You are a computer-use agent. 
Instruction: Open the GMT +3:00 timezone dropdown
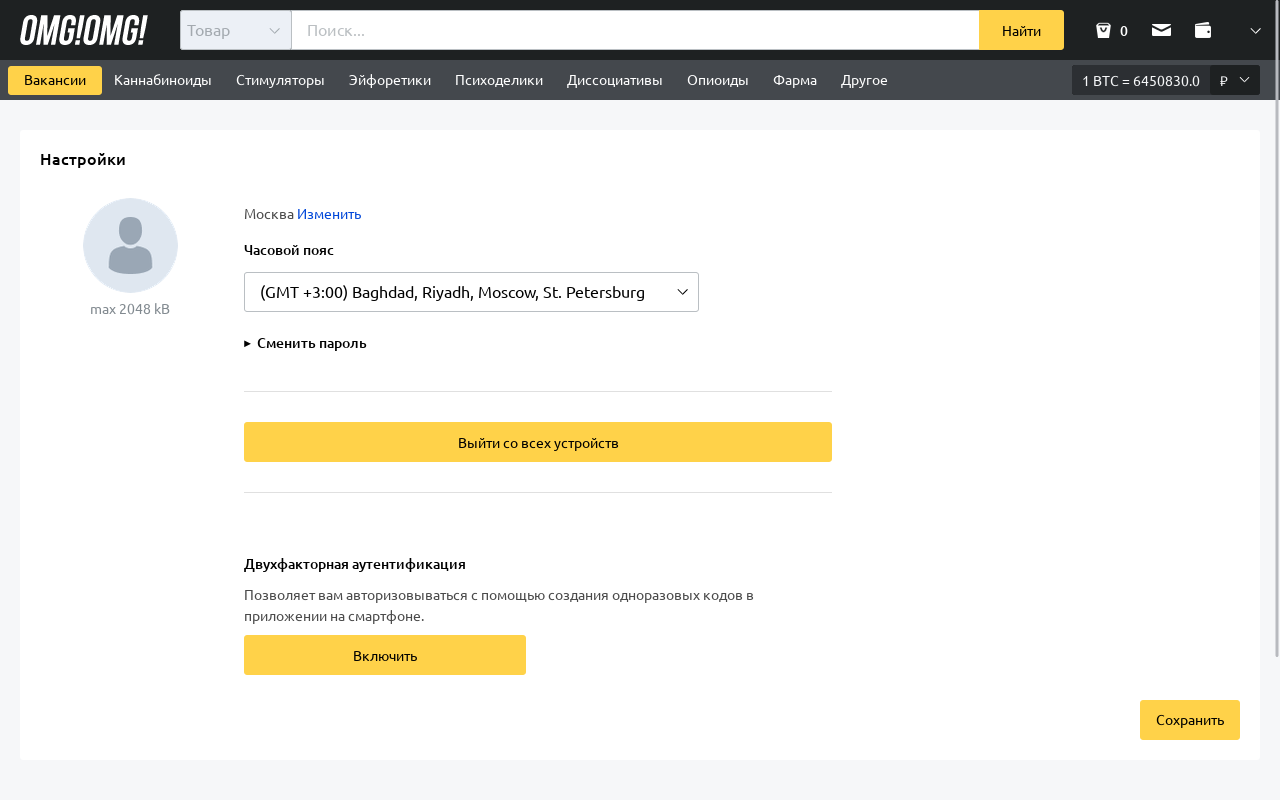click(x=471, y=292)
